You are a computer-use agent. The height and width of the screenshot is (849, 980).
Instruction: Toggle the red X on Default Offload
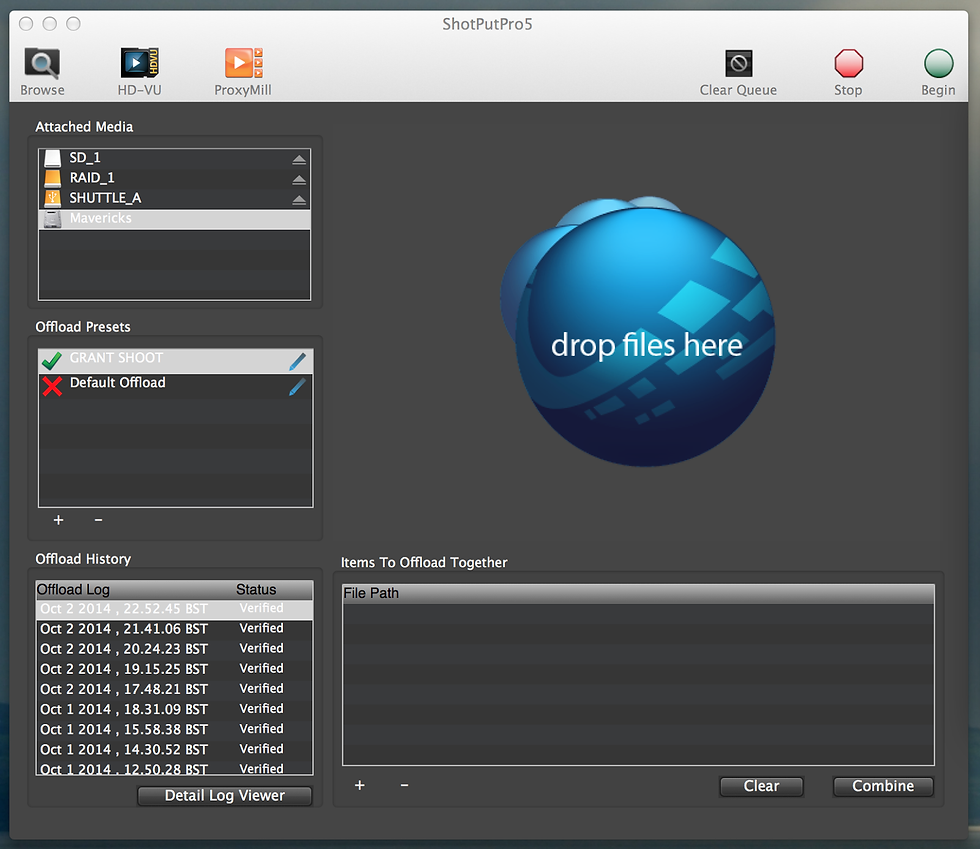click(x=52, y=386)
